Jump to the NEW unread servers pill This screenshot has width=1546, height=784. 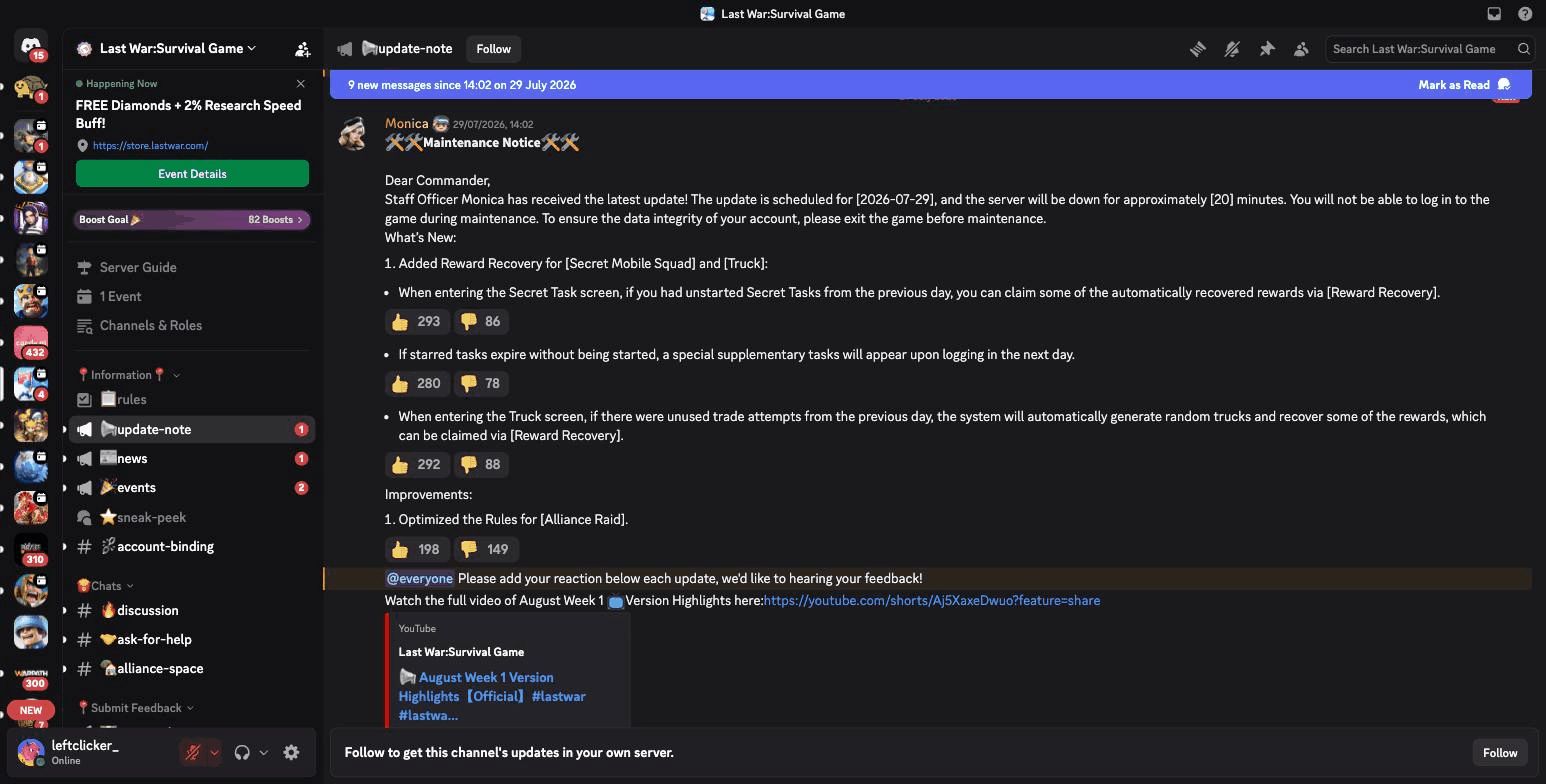click(x=31, y=710)
